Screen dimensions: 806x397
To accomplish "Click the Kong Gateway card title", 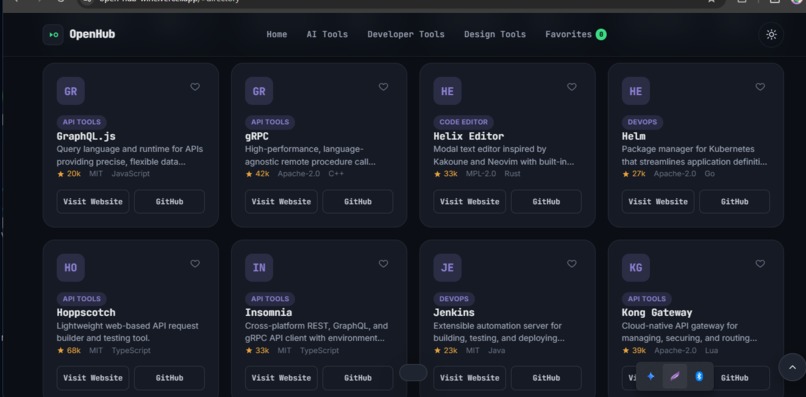I will click(x=657, y=313).
